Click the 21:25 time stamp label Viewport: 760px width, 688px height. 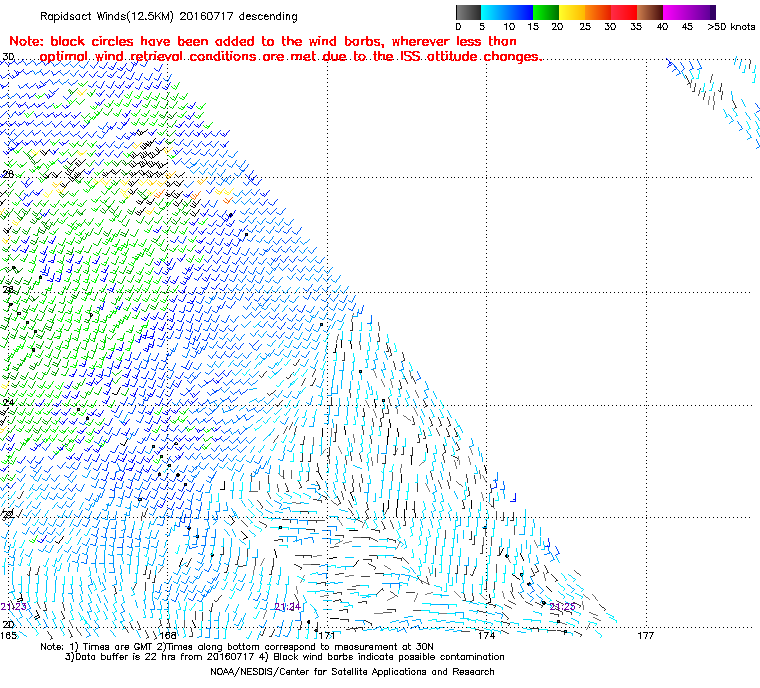point(562,607)
